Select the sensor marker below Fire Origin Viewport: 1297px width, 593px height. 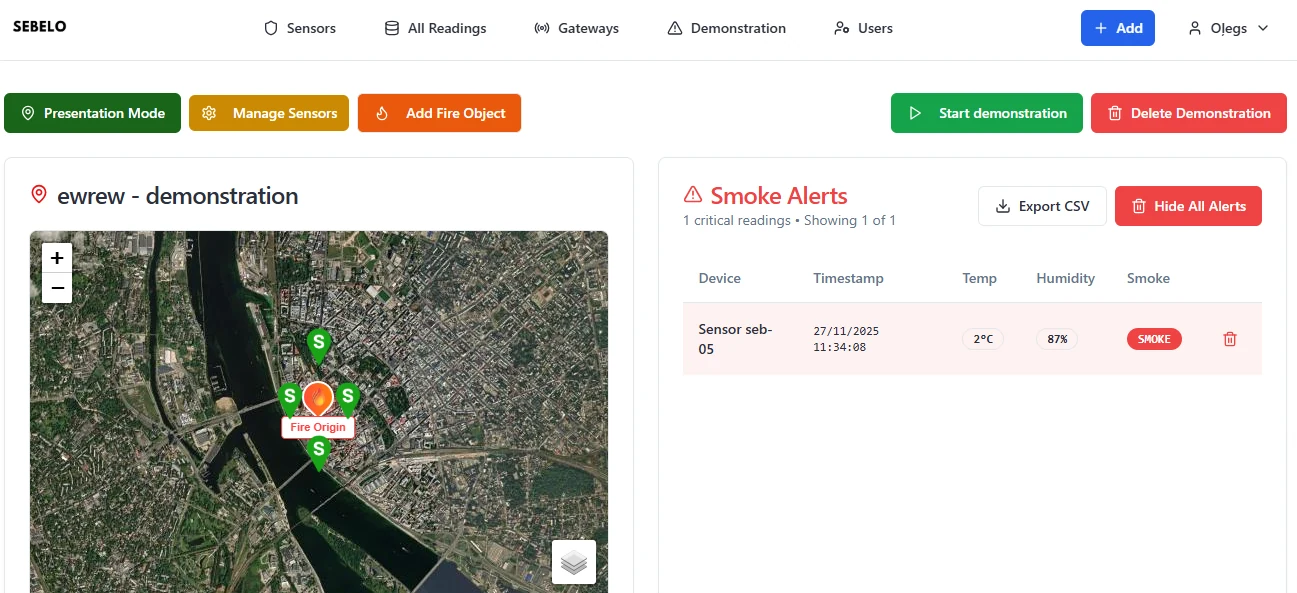[318, 453]
